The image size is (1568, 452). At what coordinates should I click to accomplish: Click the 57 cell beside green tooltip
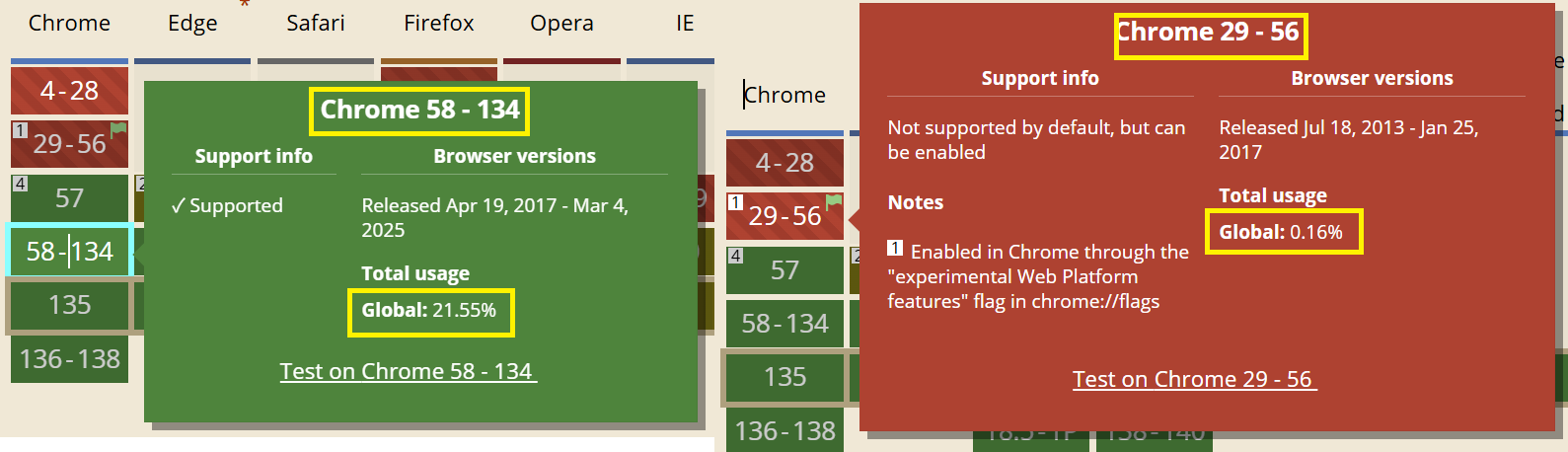[69, 197]
